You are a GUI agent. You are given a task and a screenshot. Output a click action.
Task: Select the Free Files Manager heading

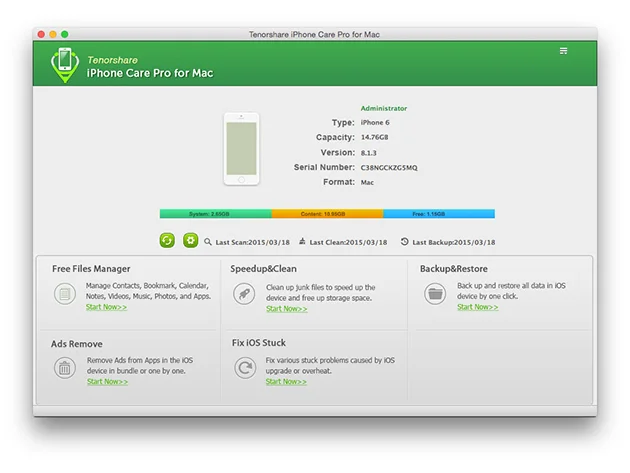pos(91,269)
